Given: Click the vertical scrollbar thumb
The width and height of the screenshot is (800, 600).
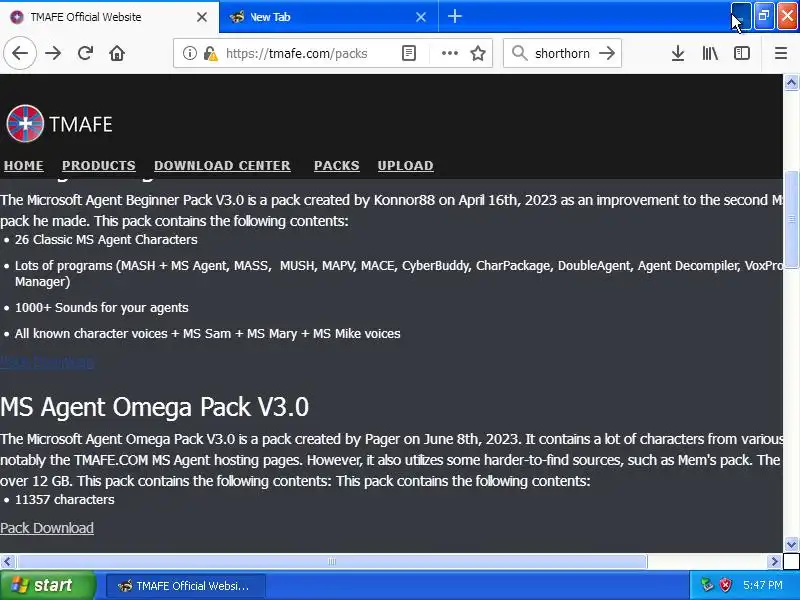Looking at the screenshot, I should click(x=791, y=219).
